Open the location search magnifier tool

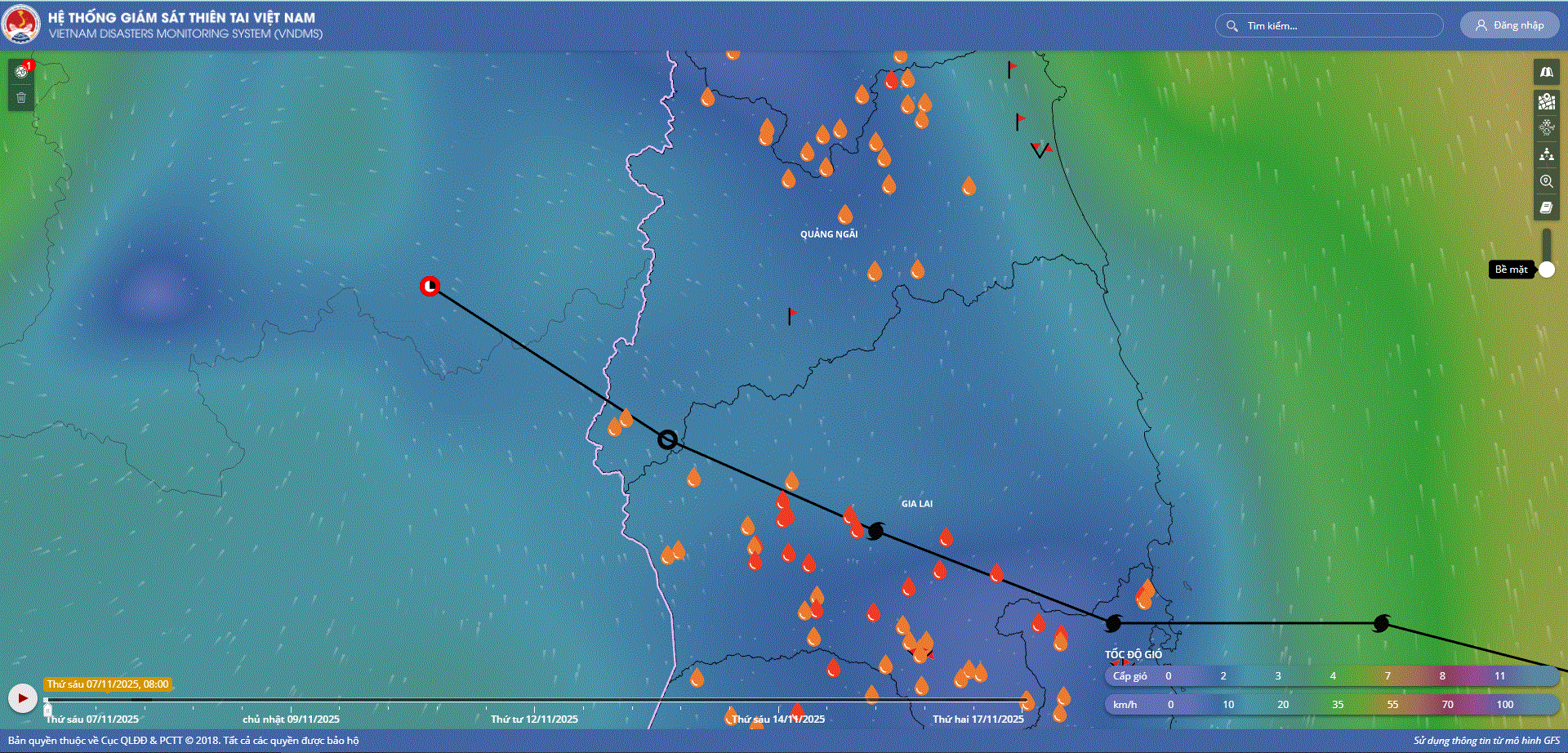coord(1546,181)
